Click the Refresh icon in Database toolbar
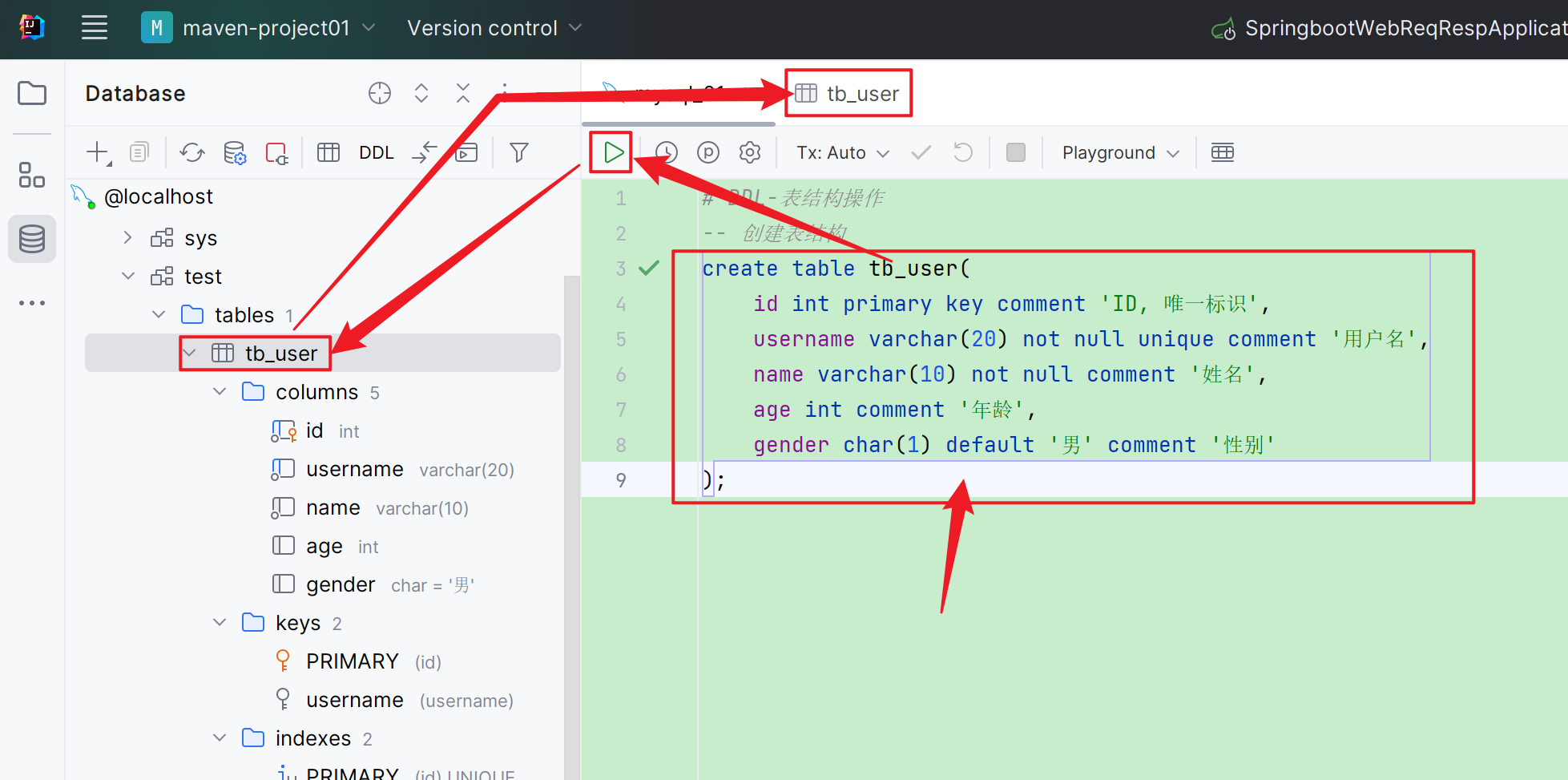Screen dimensions: 1568x780 coord(192,152)
